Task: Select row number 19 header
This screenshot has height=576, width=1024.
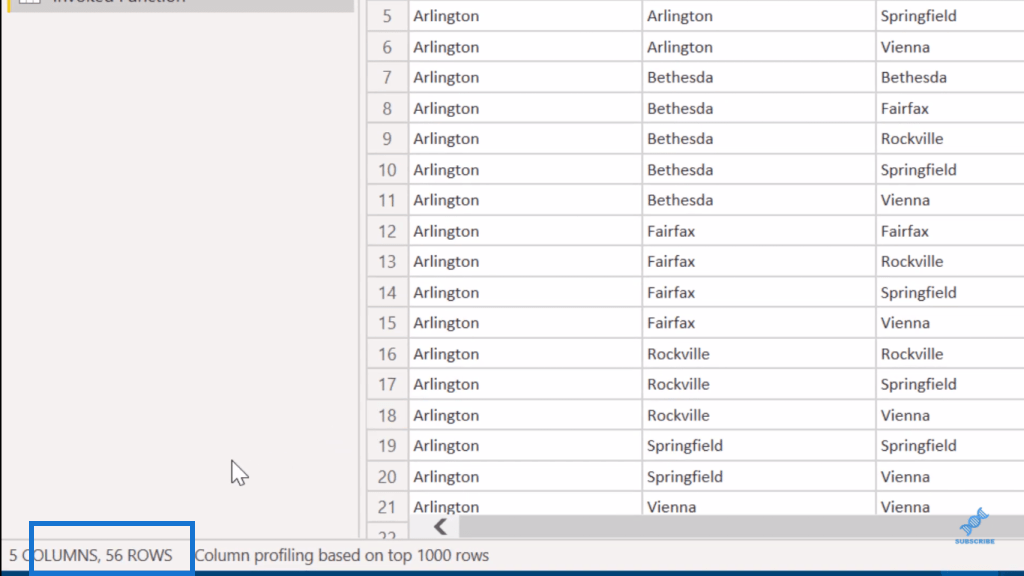Action: [x=387, y=445]
